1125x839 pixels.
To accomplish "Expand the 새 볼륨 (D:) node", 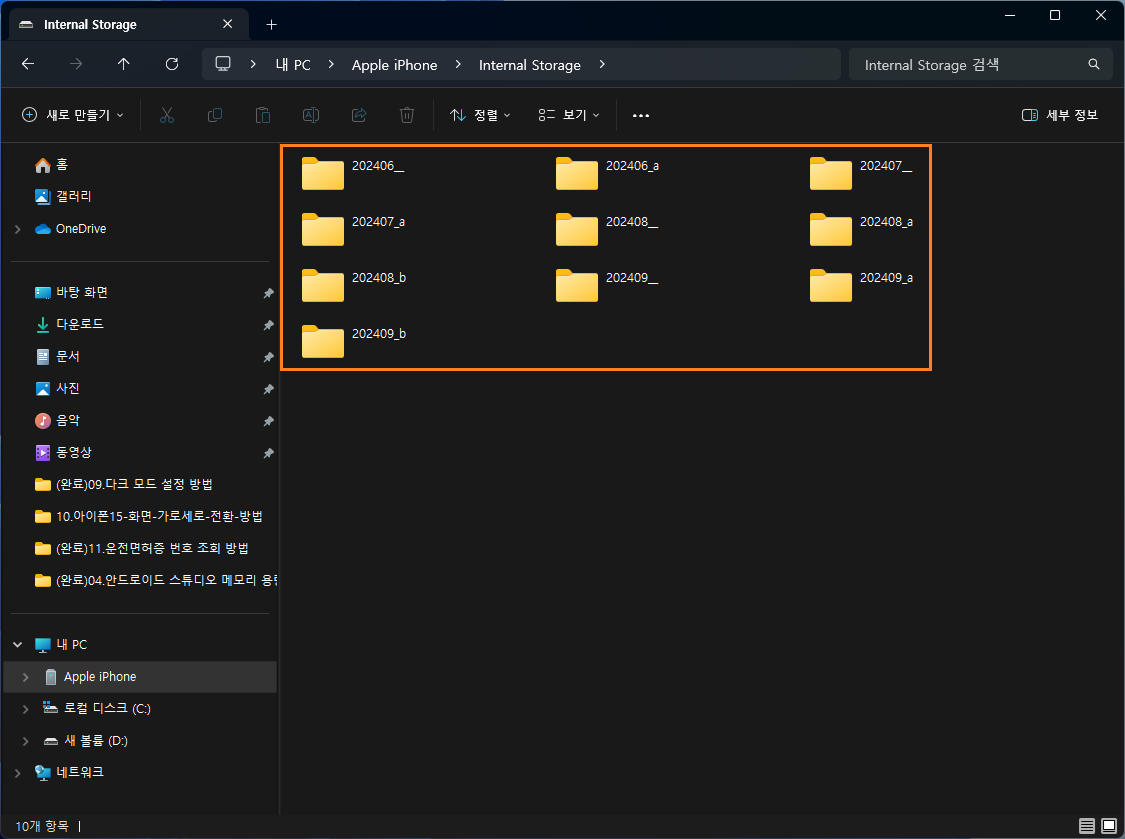I will (26, 741).
